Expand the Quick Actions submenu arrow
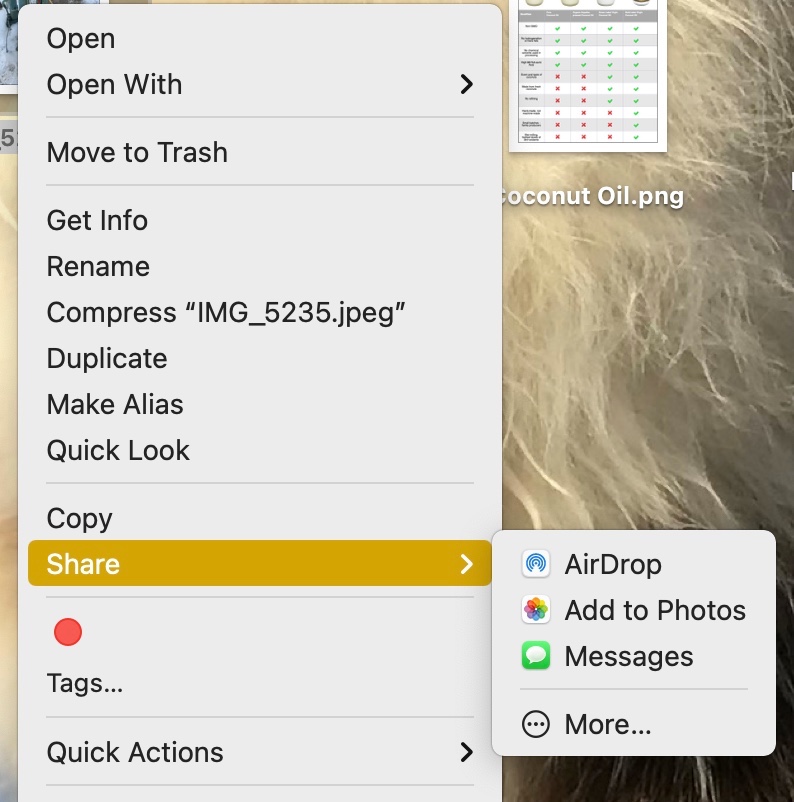Screen dimensions: 794x802 [x=466, y=752]
